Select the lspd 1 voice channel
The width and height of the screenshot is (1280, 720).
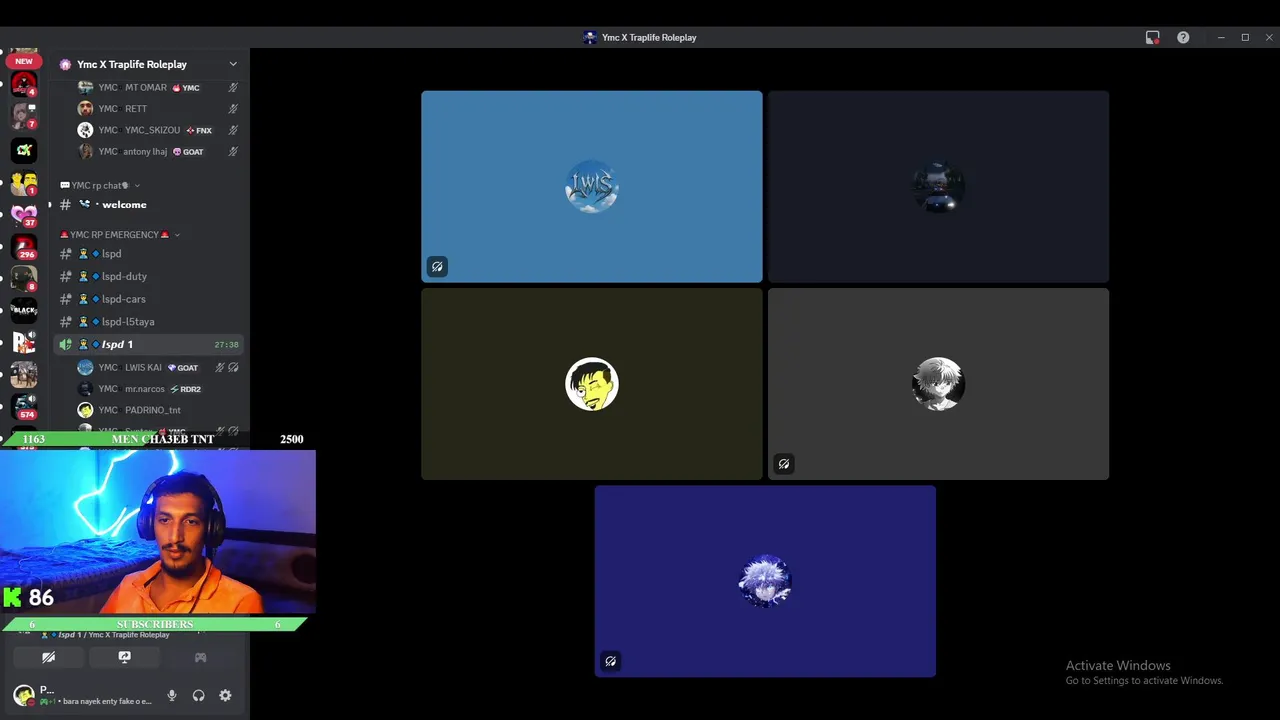point(148,344)
